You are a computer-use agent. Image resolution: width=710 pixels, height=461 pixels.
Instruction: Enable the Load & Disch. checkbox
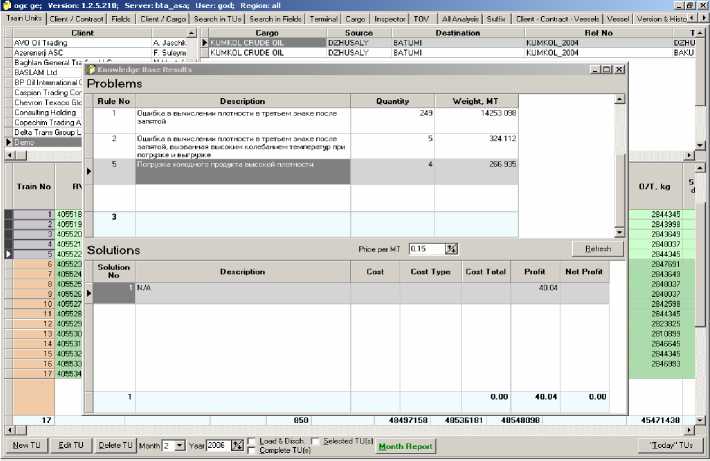[x=251, y=441]
